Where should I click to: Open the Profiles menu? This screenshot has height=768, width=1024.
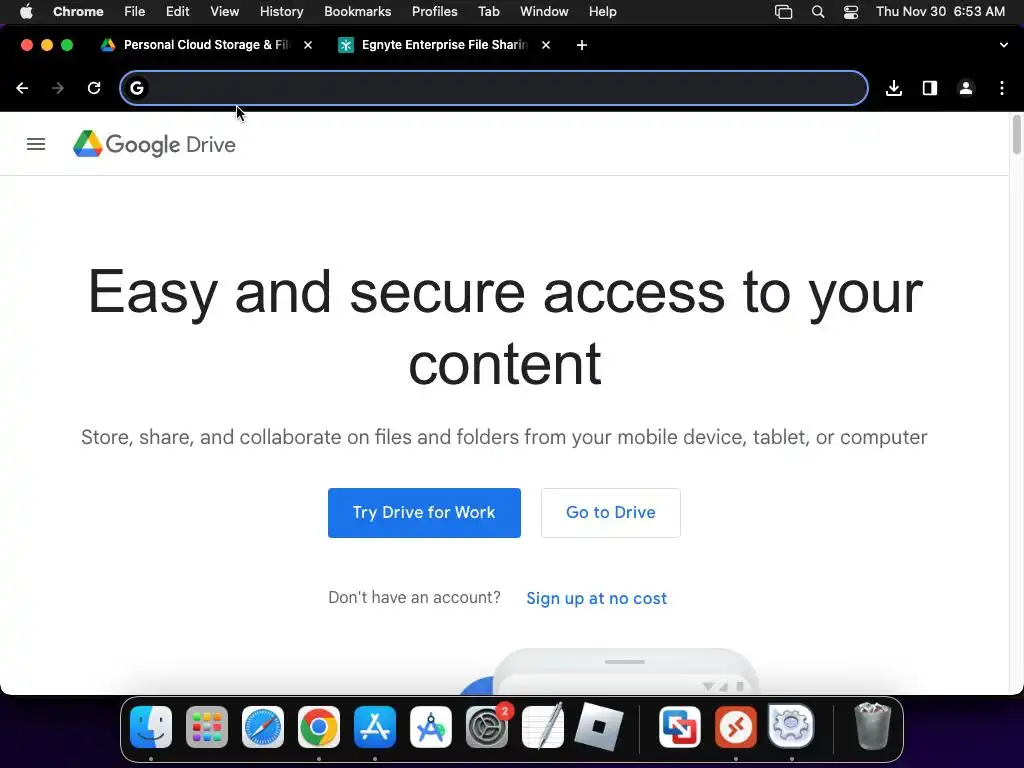[x=434, y=12]
